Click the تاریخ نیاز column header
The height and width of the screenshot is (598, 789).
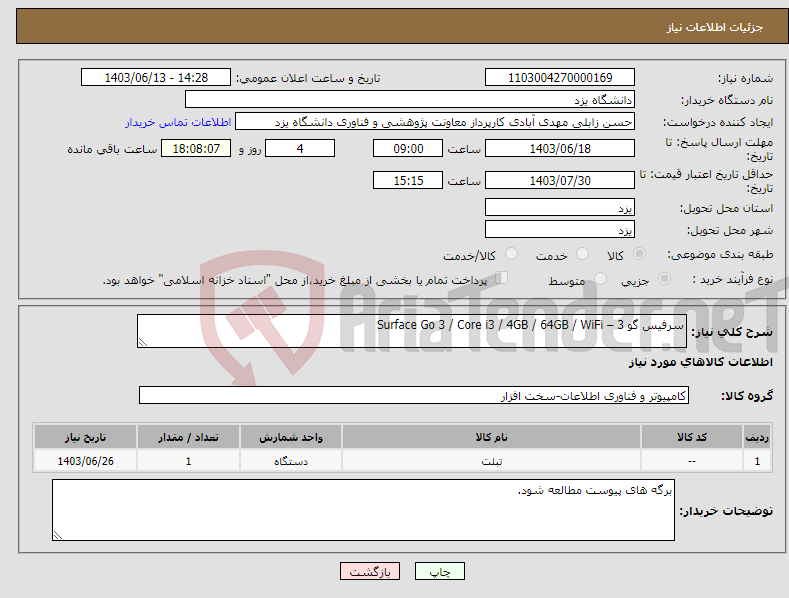86,437
